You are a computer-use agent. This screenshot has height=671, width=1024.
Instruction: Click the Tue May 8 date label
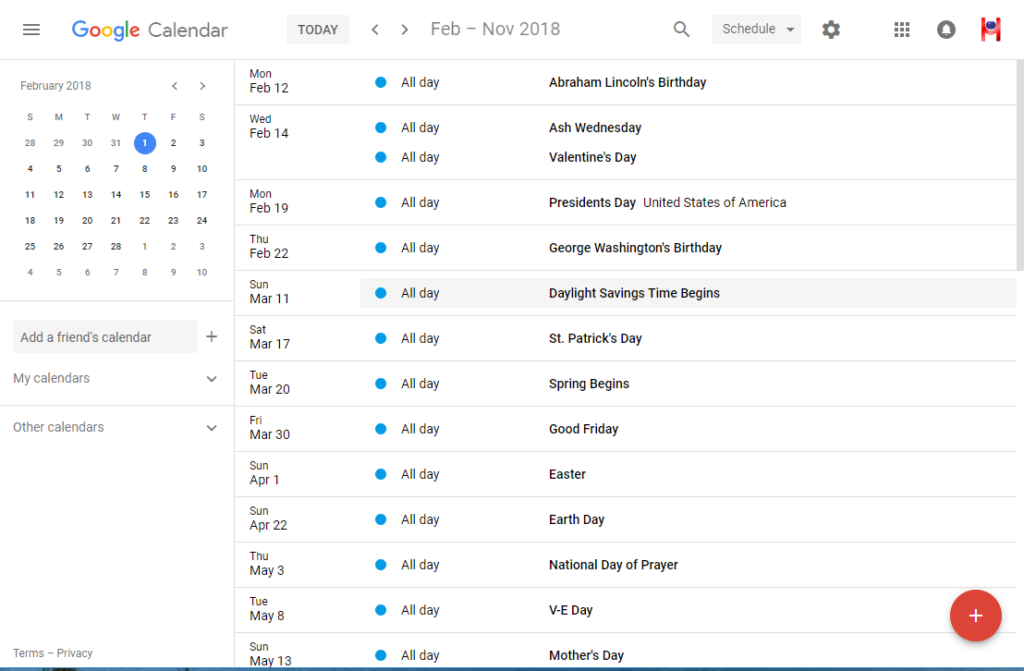coord(266,609)
